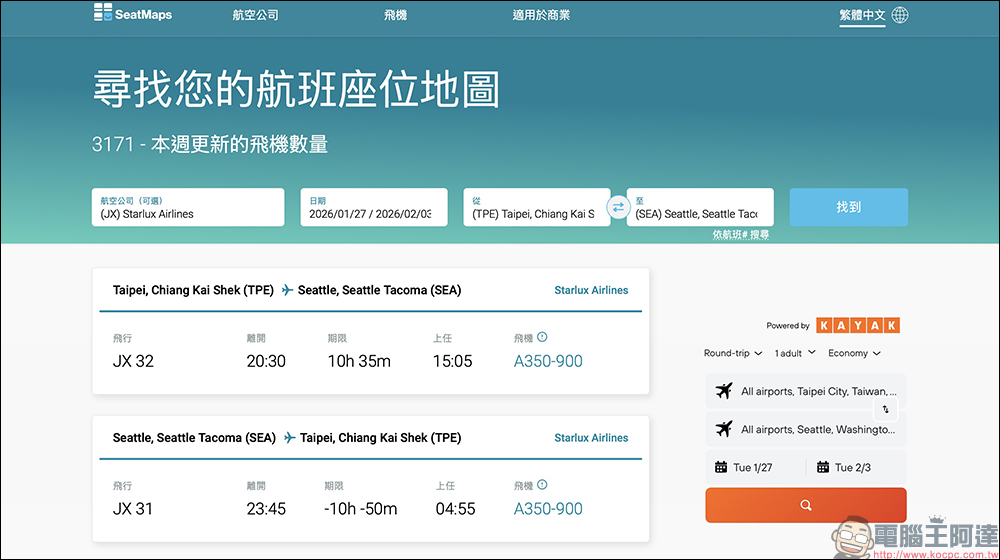The image size is (1000, 560).
Task: Open the 航空公司 menu
Action: coord(255,15)
